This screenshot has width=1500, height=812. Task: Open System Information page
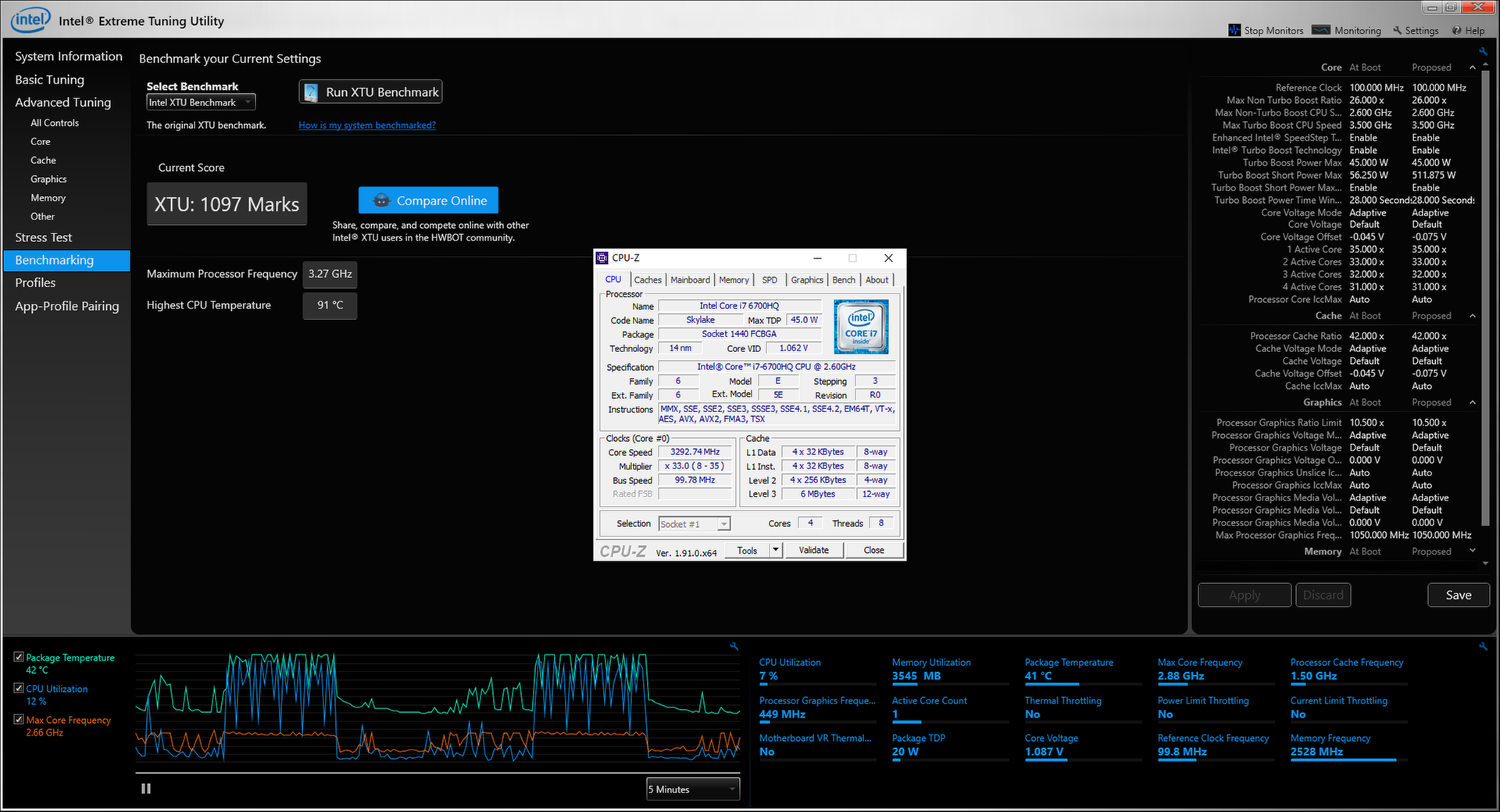click(69, 56)
